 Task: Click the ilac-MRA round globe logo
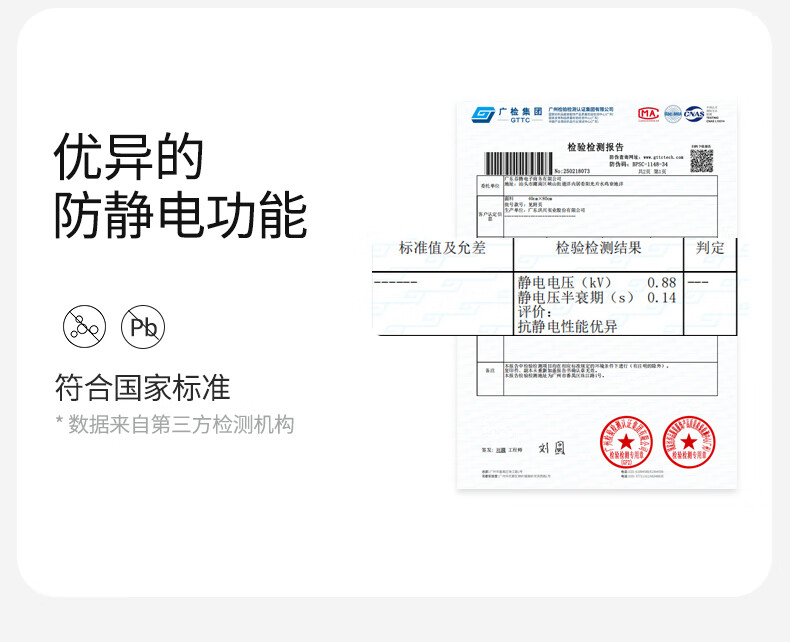673,114
